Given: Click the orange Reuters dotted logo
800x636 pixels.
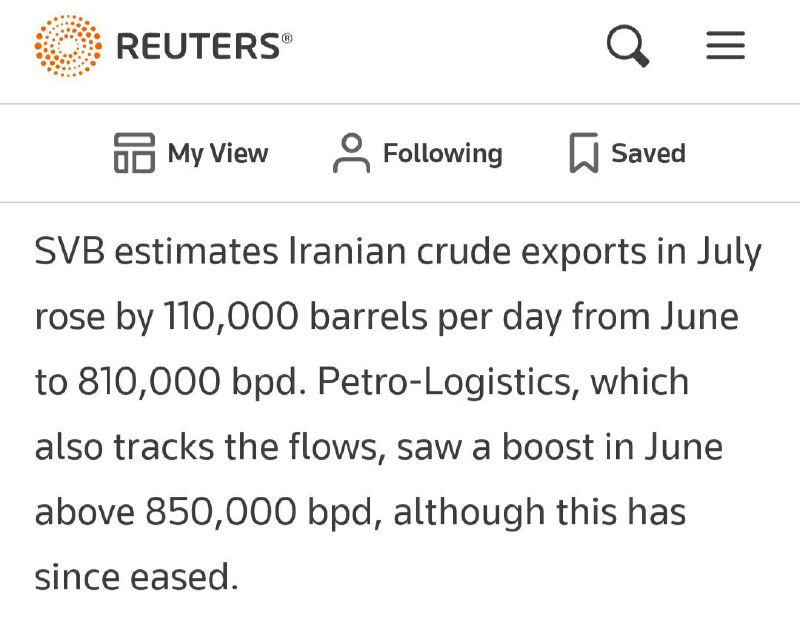Looking at the screenshot, I should [68, 46].
